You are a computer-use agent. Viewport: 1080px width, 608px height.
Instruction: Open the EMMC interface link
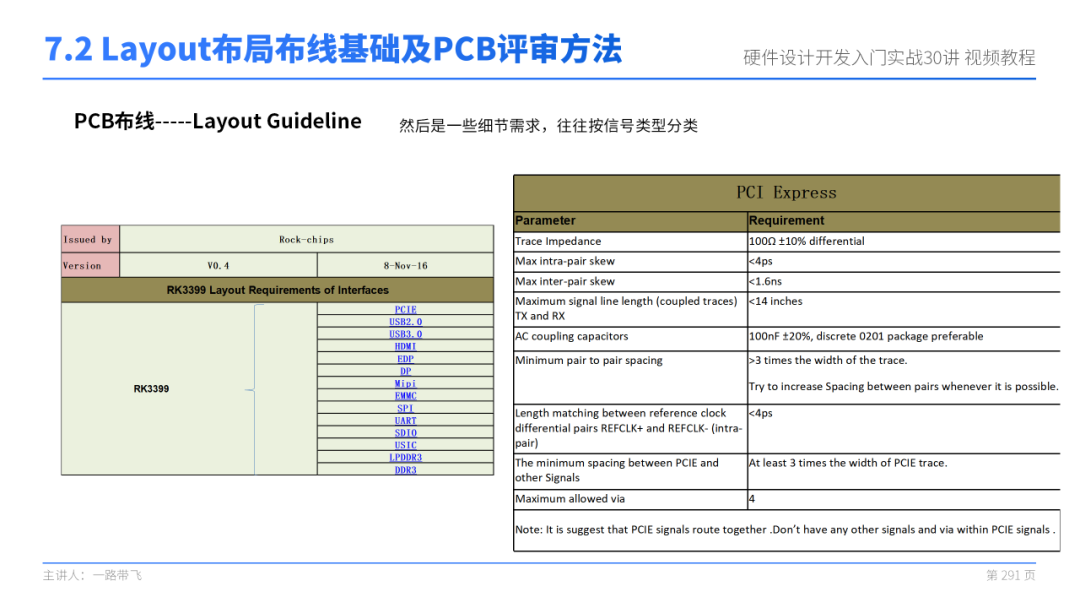pos(405,397)
